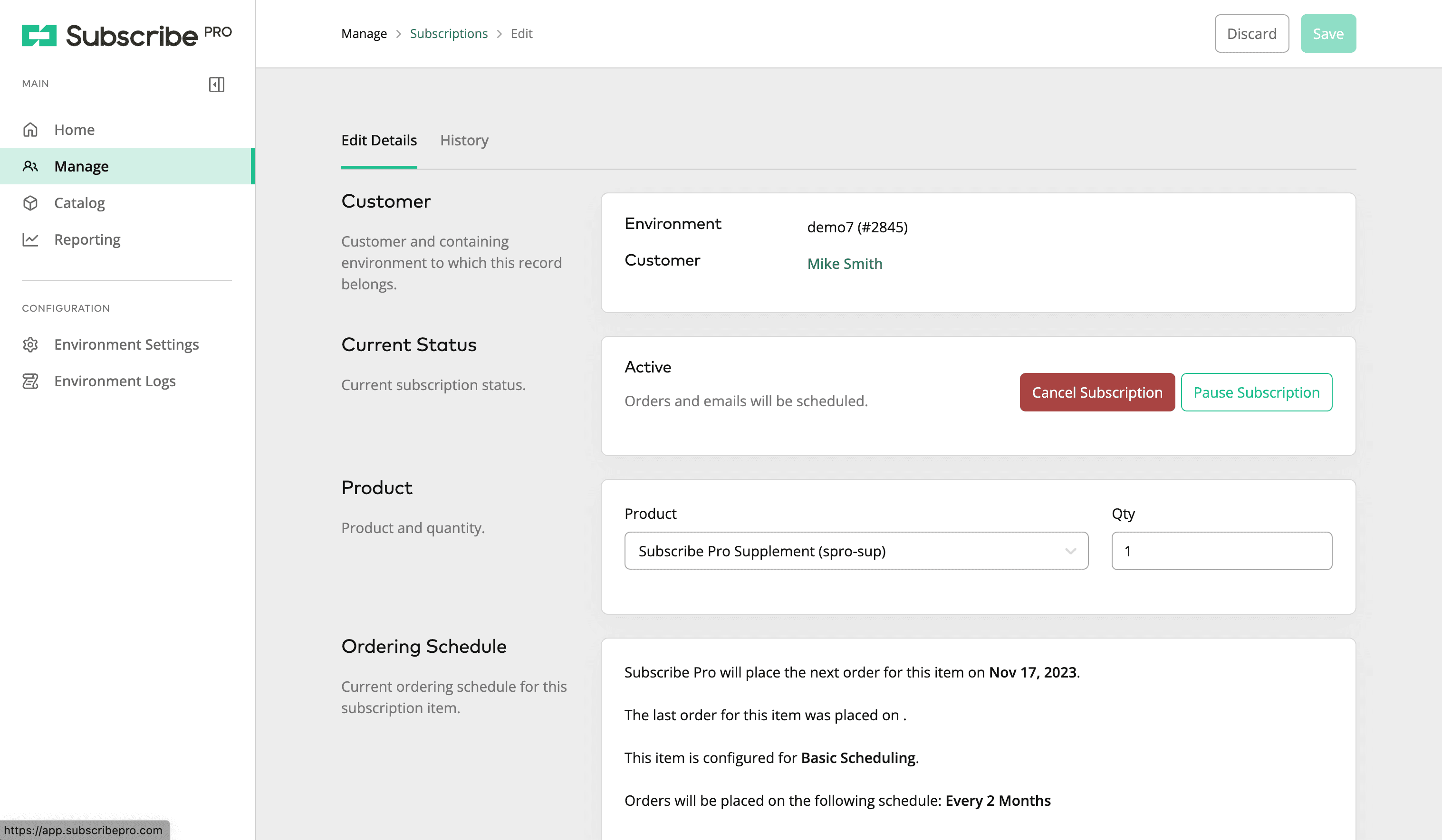Click the Edit breadcrumb text
The image size is (1442, 840).
pyautogui.click(x=521, y=33)
